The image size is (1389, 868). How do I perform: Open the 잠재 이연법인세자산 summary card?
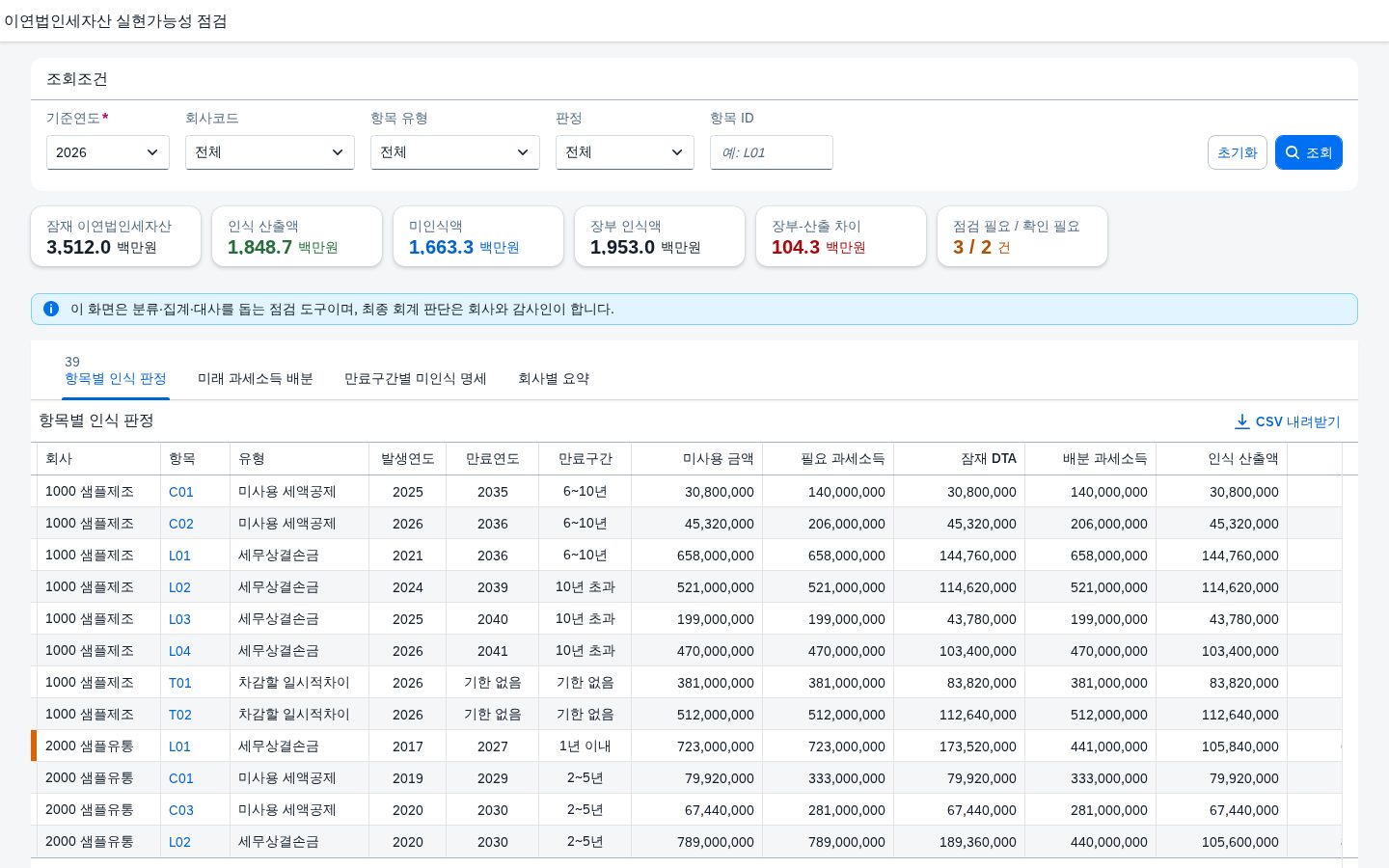pos(116,236)
